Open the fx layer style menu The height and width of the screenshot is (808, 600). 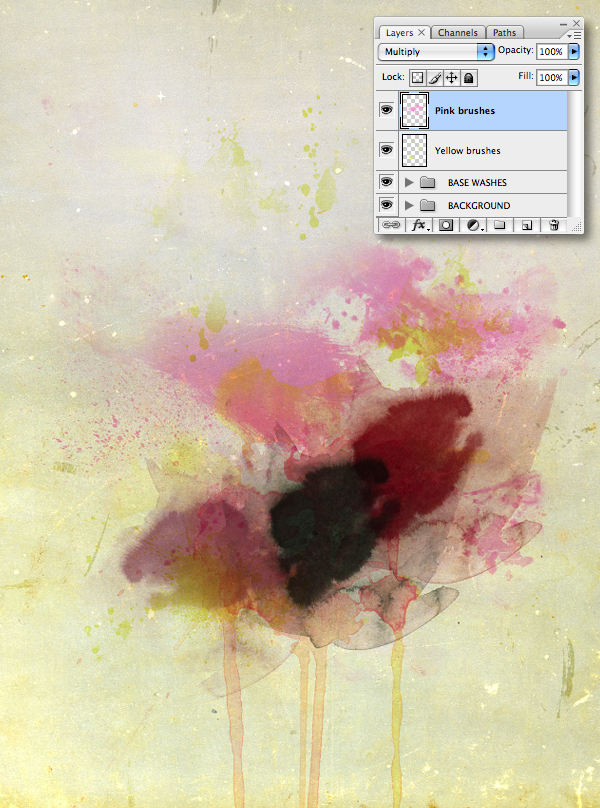pyautogui.click(x=419, y=225)
